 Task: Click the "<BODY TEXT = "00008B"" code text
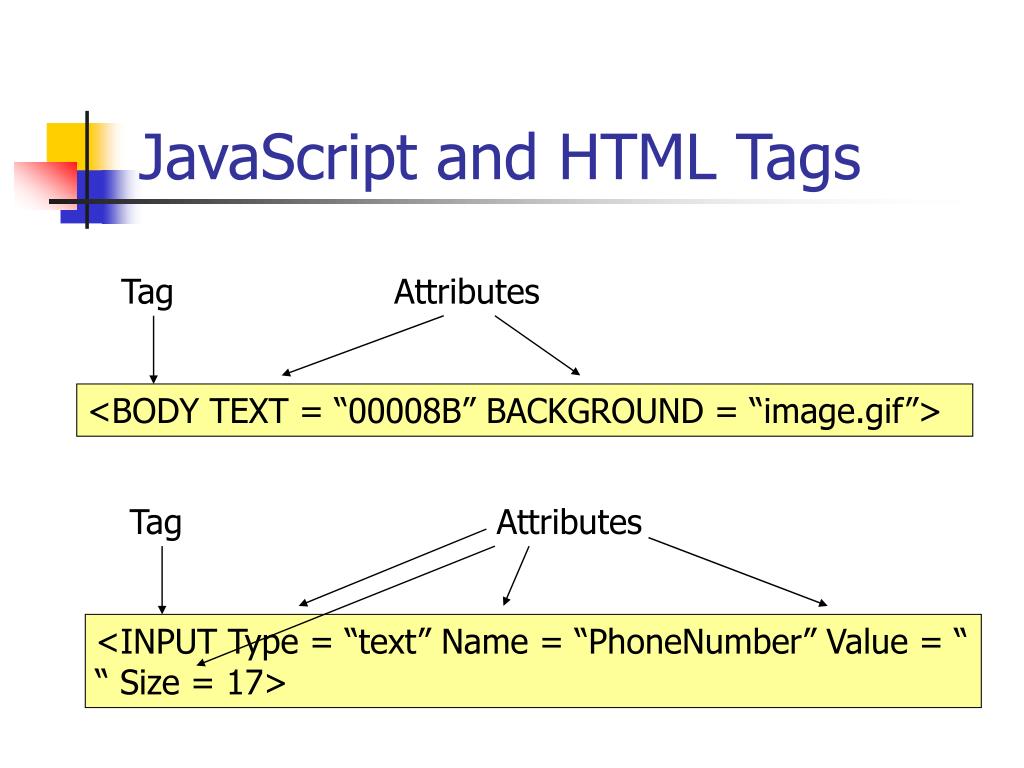click(x=284, y=411)
